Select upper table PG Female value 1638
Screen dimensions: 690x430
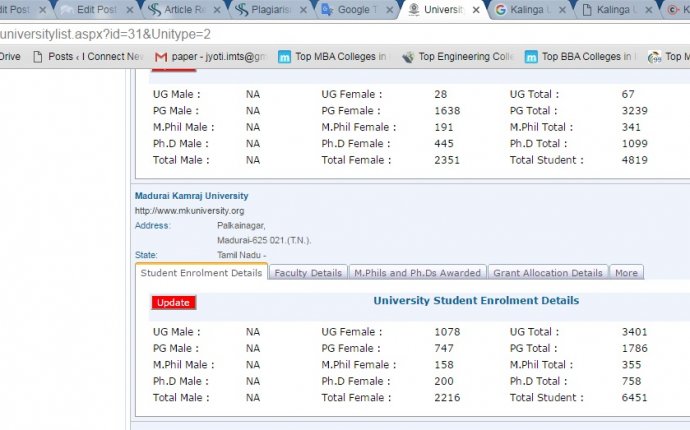click(447, 111)
